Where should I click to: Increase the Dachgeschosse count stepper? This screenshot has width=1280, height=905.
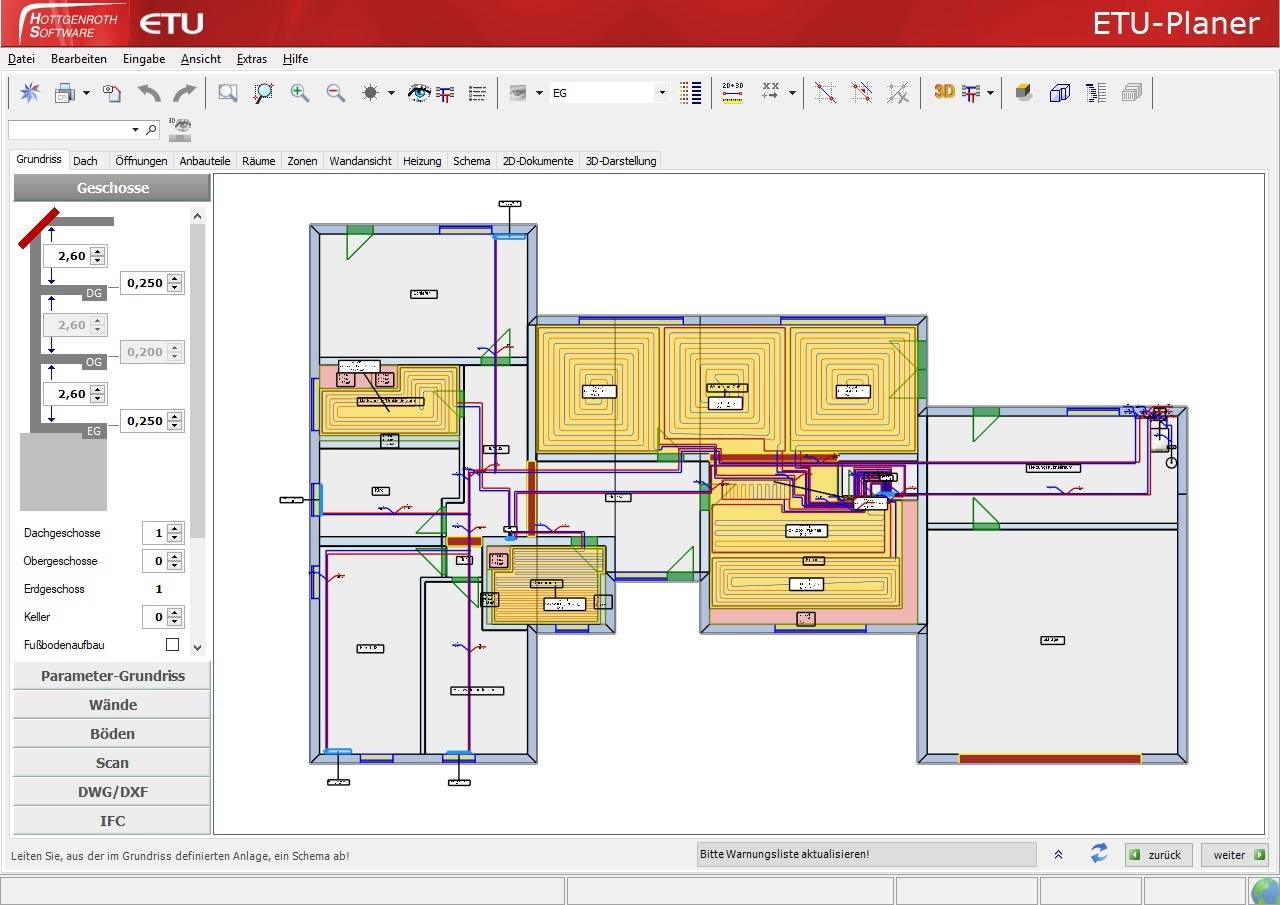[x=175, y=528]
